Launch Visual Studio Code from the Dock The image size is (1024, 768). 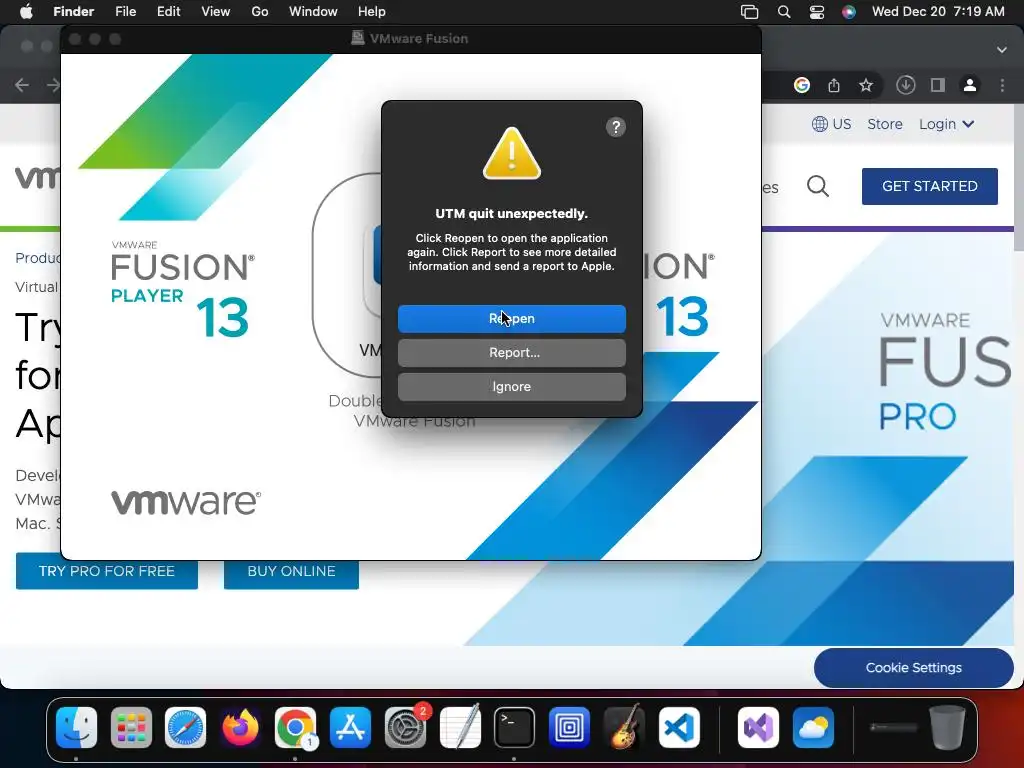[679, 727]
